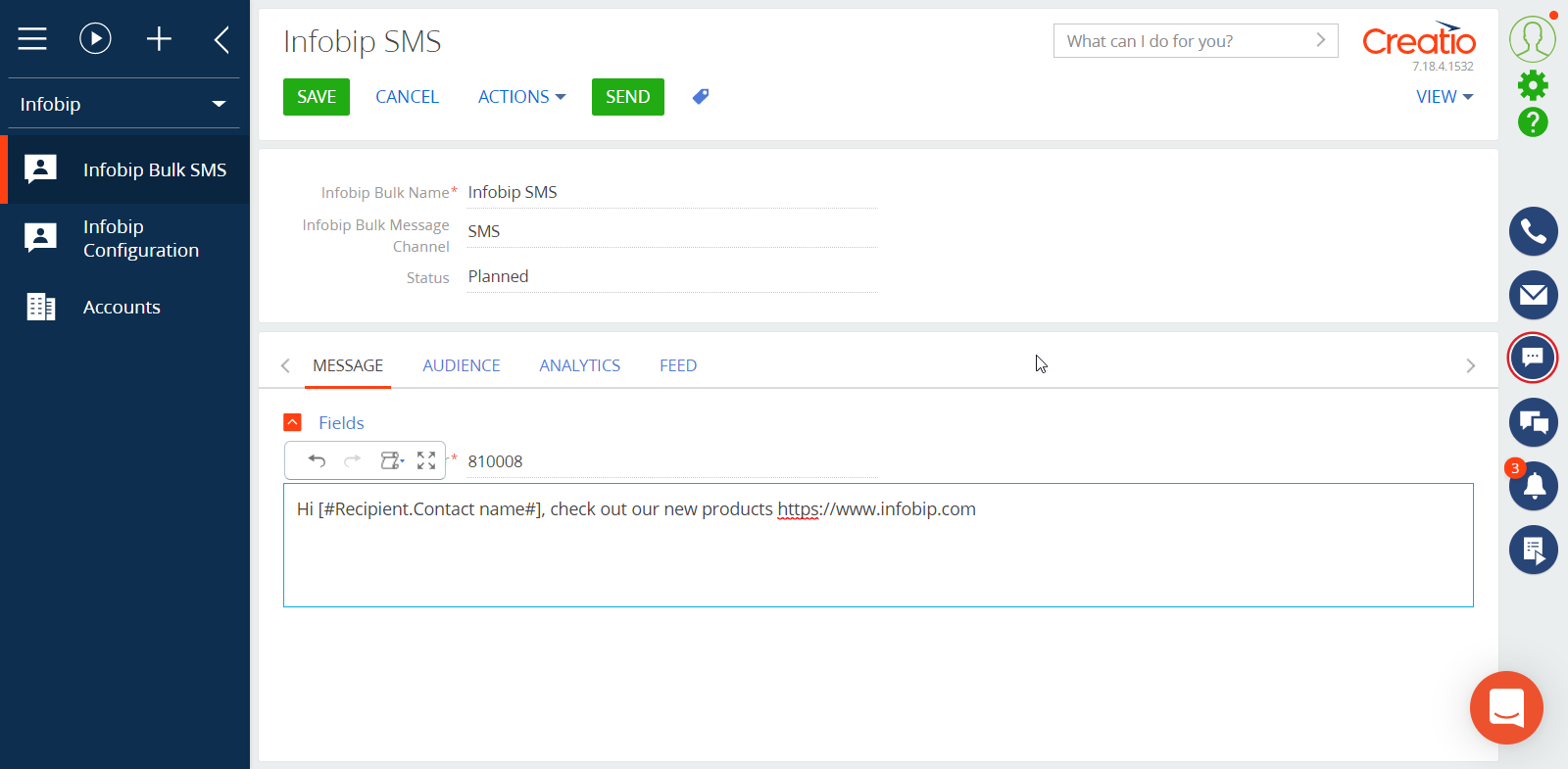The image size is (1568, 769).
Task: Open the feed conversations panel icon
Action: tap(1534, 422)
